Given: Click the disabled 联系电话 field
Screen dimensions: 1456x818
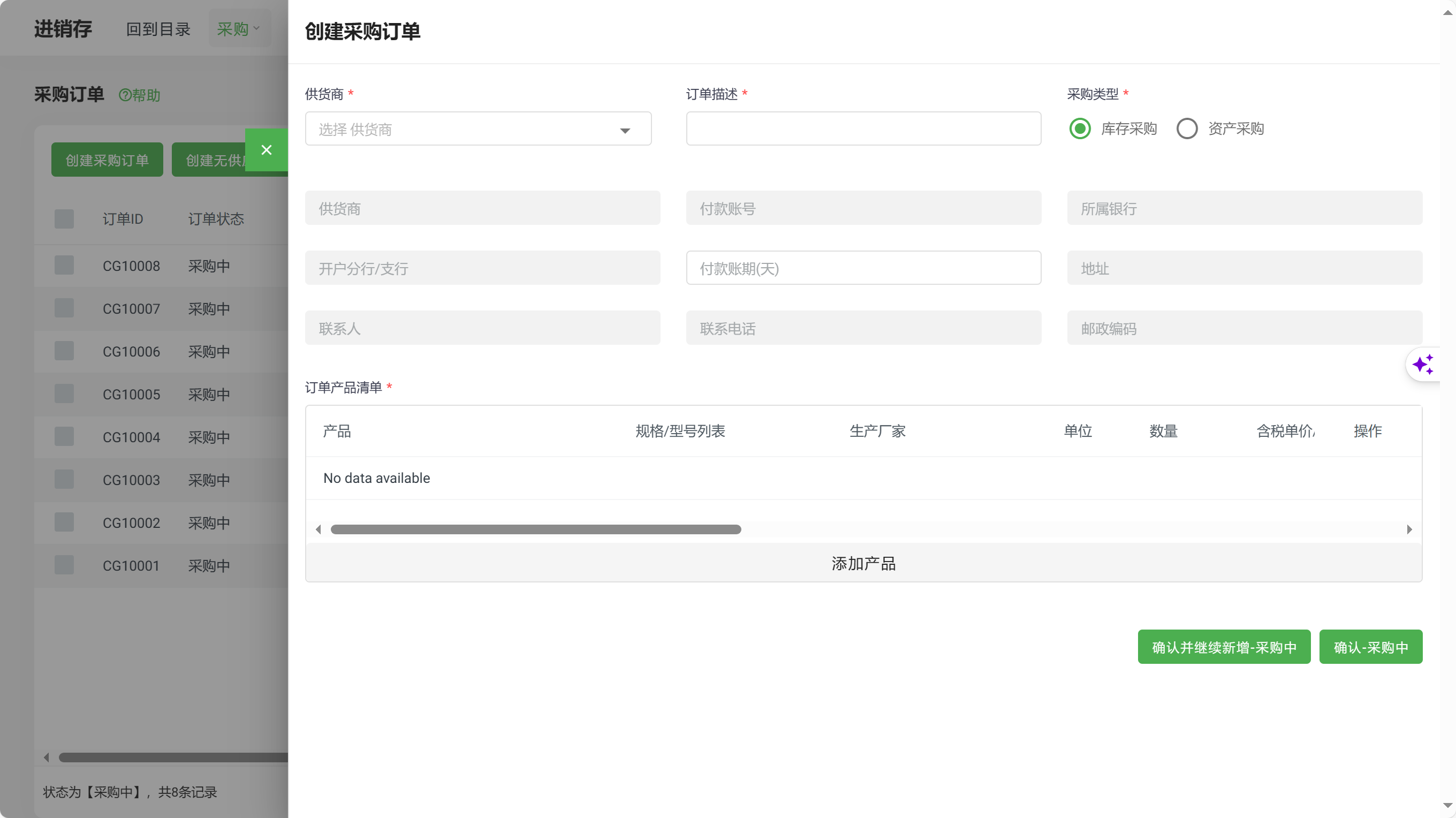Looking at the screenshot, I should [x=863, y=327].
